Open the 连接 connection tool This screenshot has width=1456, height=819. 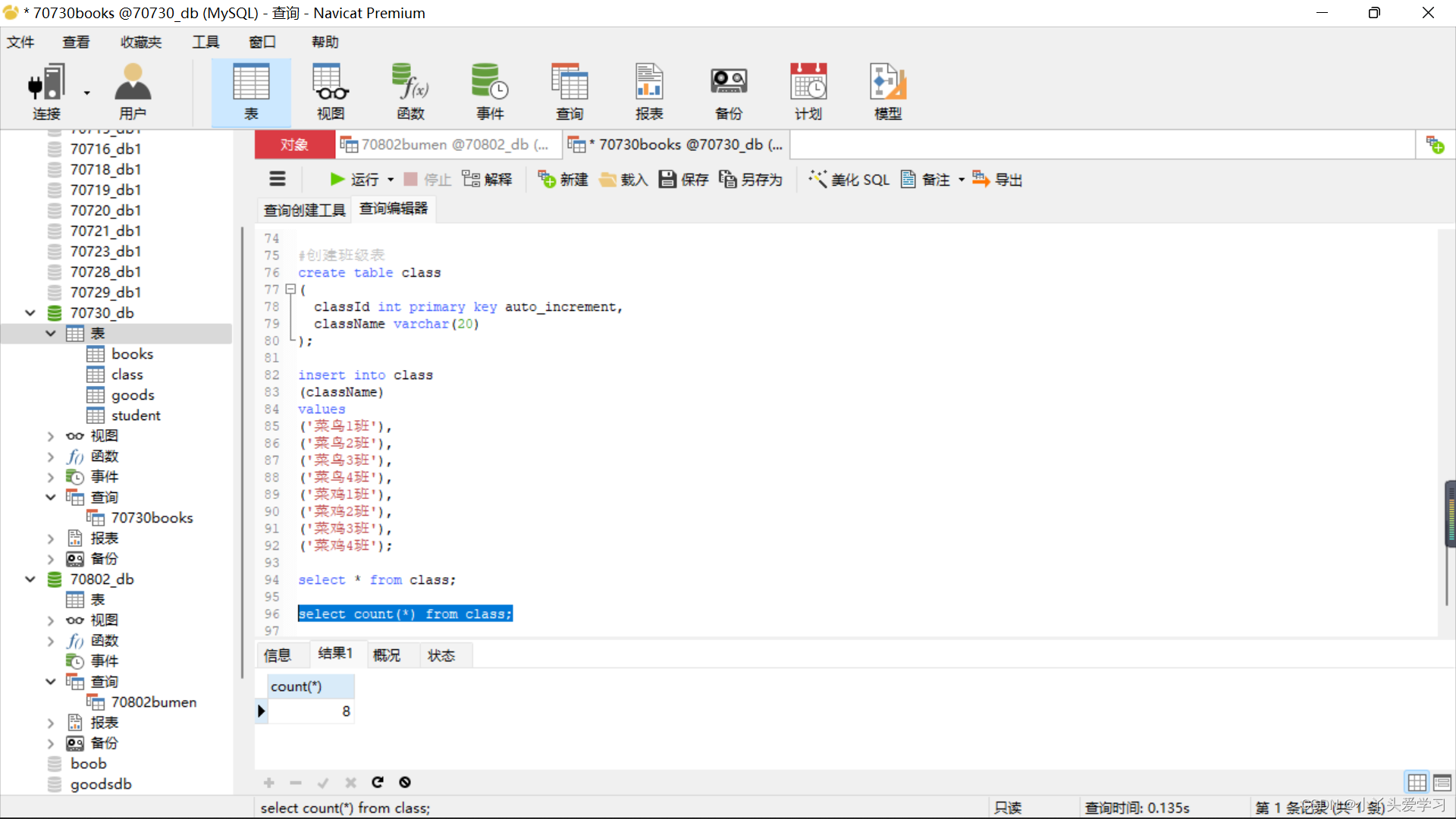coord(46,92)
